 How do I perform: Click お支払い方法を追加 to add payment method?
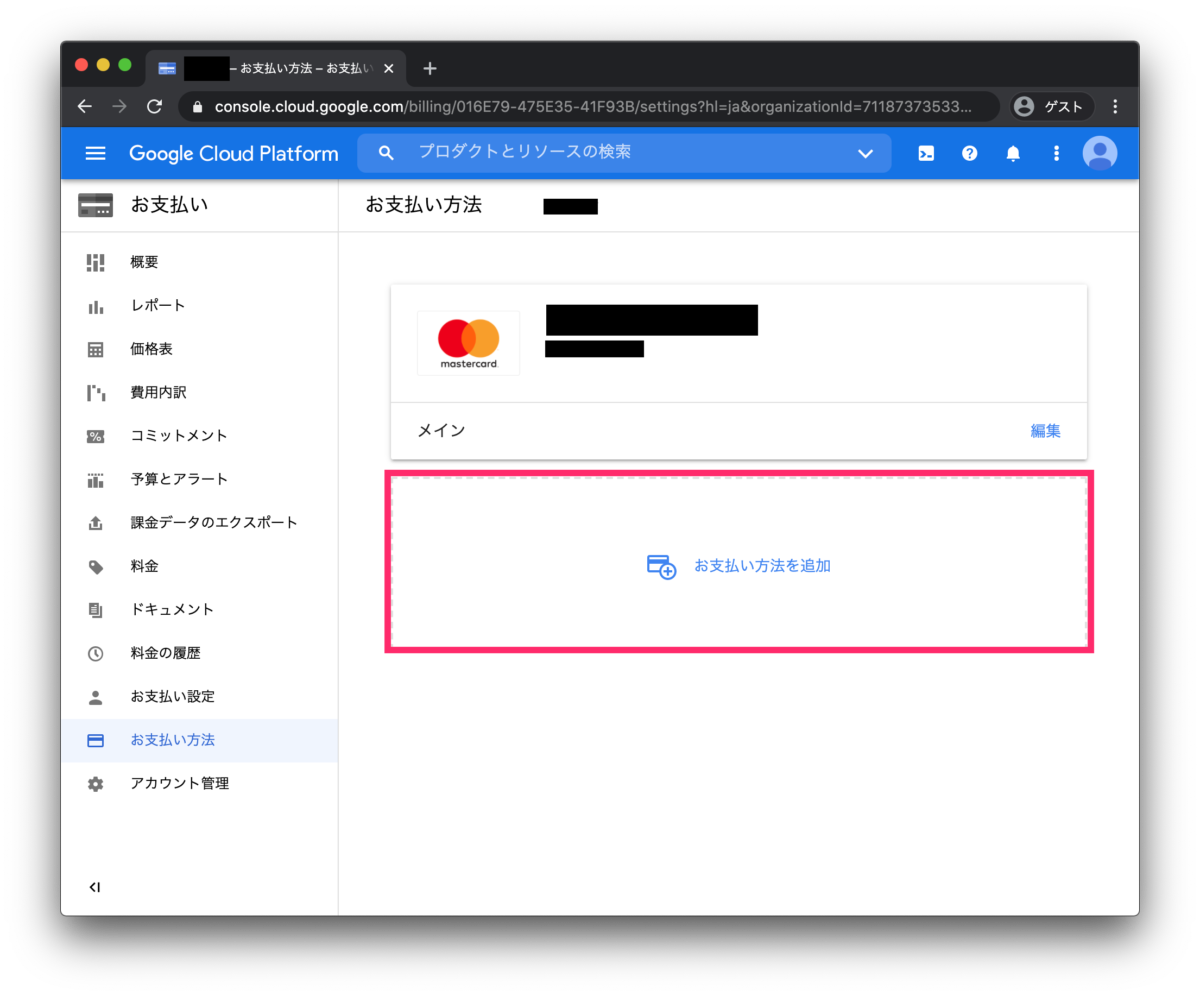pos(762,565)
